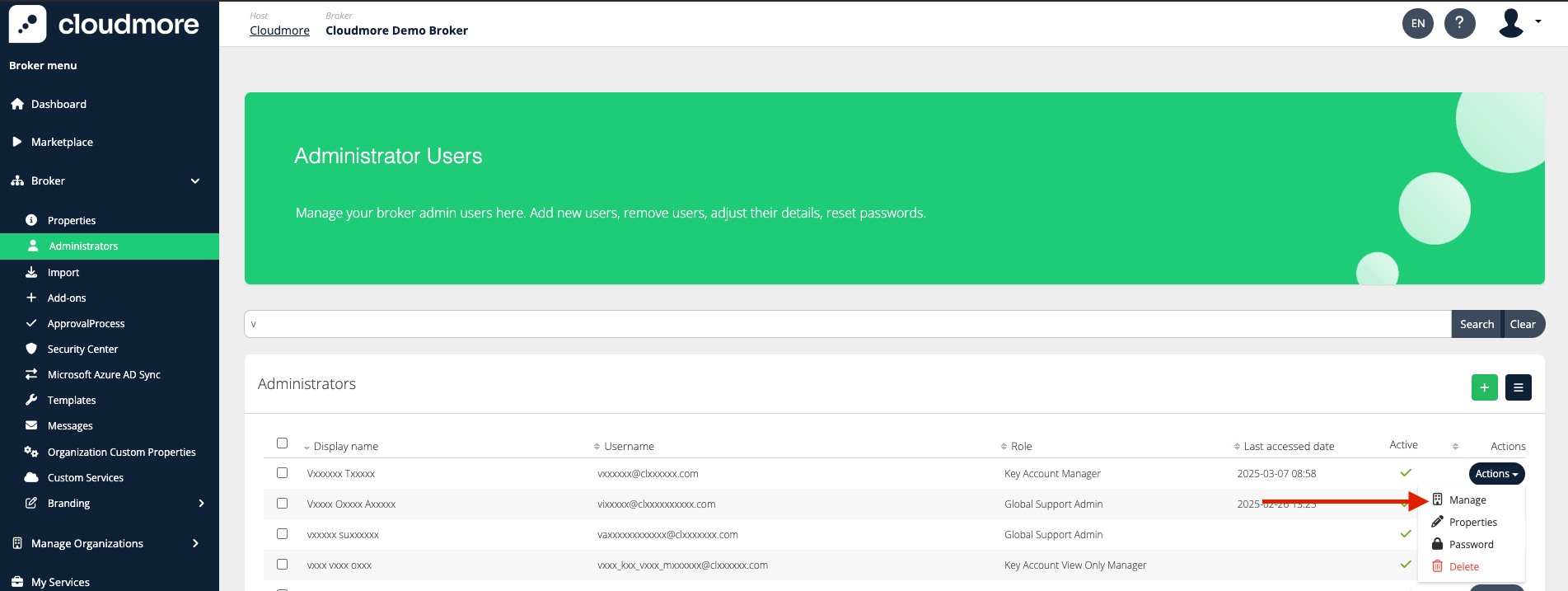Screen dimensions: 1568x591
Task: Sort the table by Display name
Action: [x=345, y=447]
